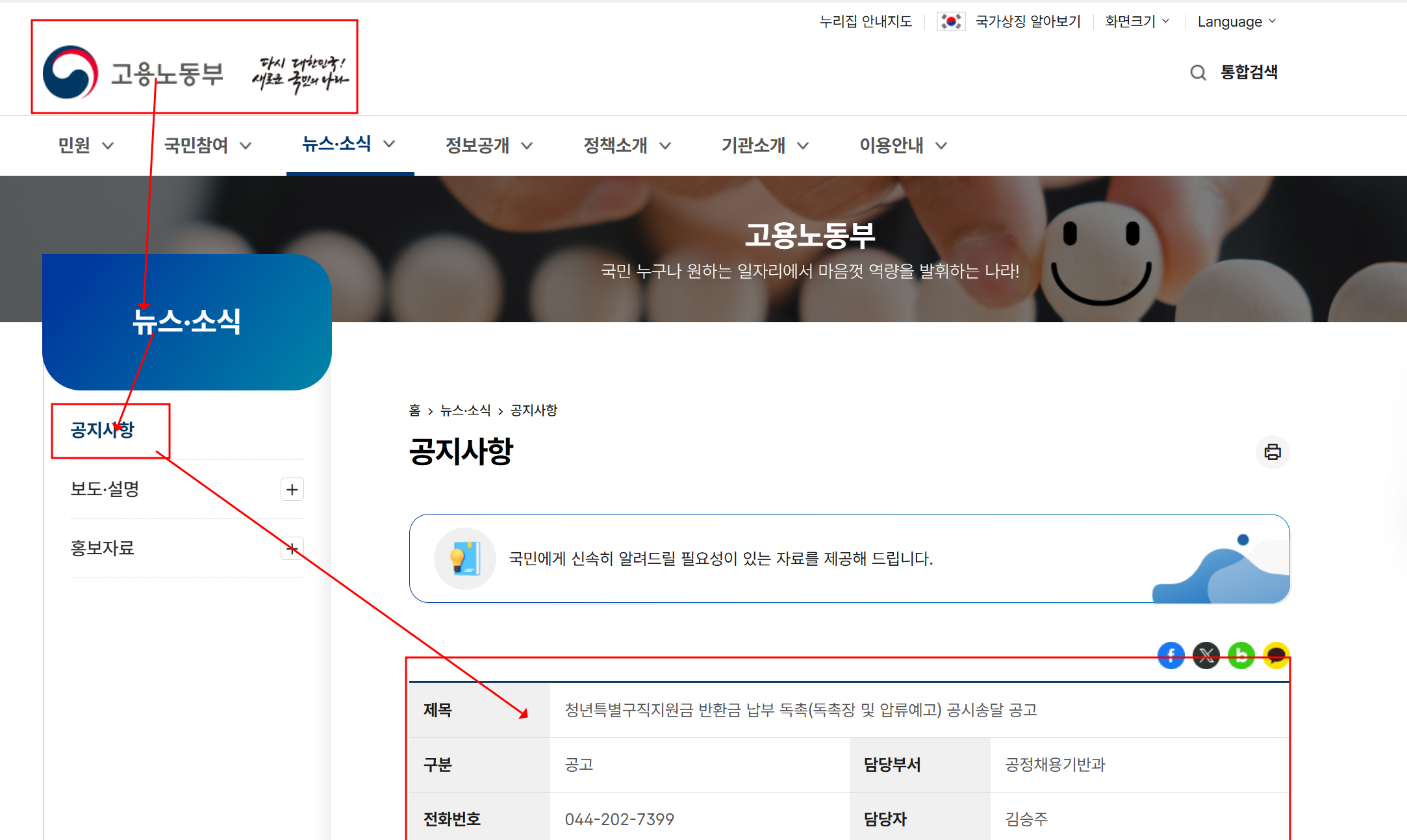The height and width of the screenshot is (840, 1407).
Task: Expand the 보도·설명 plus button
Action: click(292, 489)
